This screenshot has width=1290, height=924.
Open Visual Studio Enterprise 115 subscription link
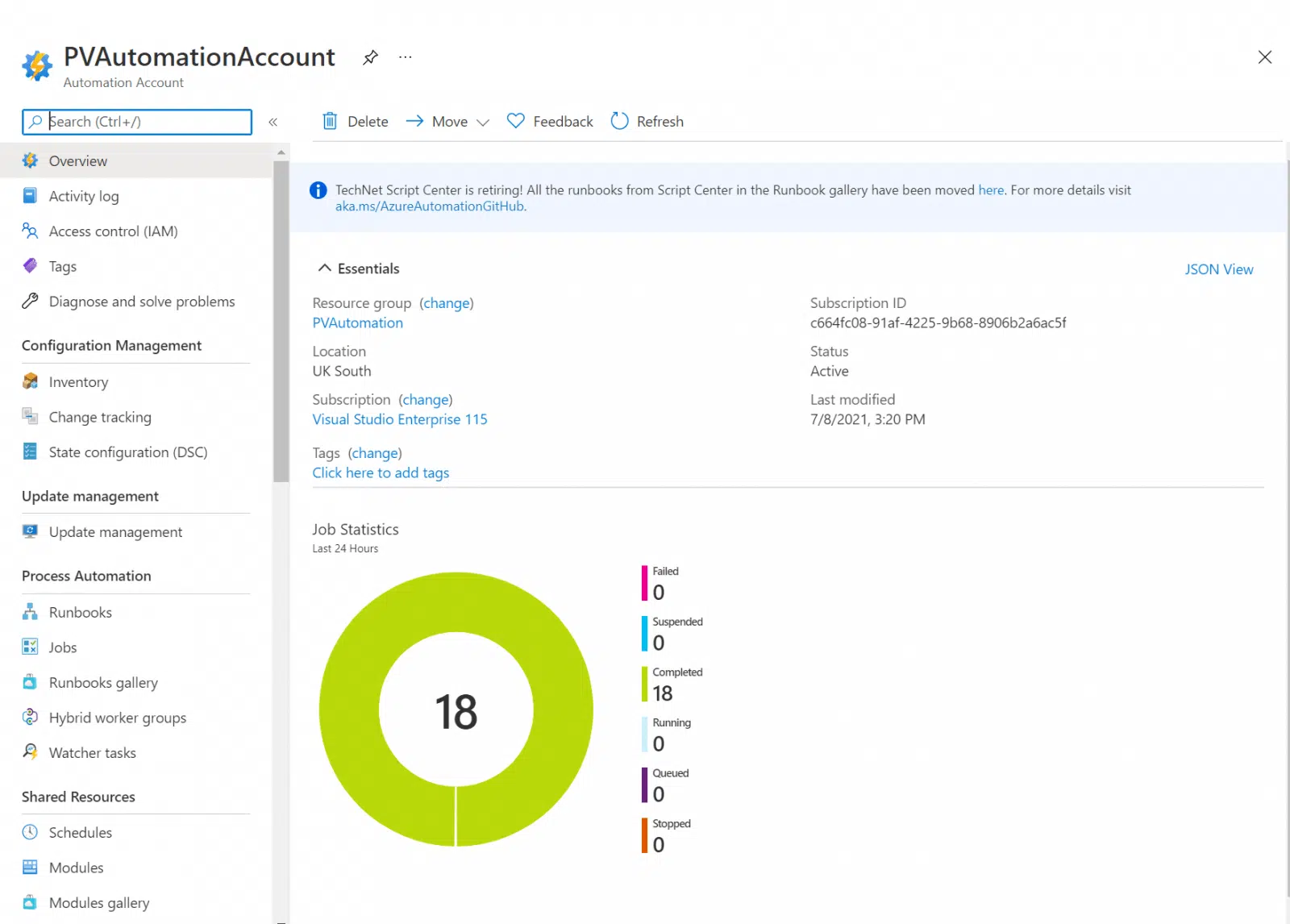400,419
